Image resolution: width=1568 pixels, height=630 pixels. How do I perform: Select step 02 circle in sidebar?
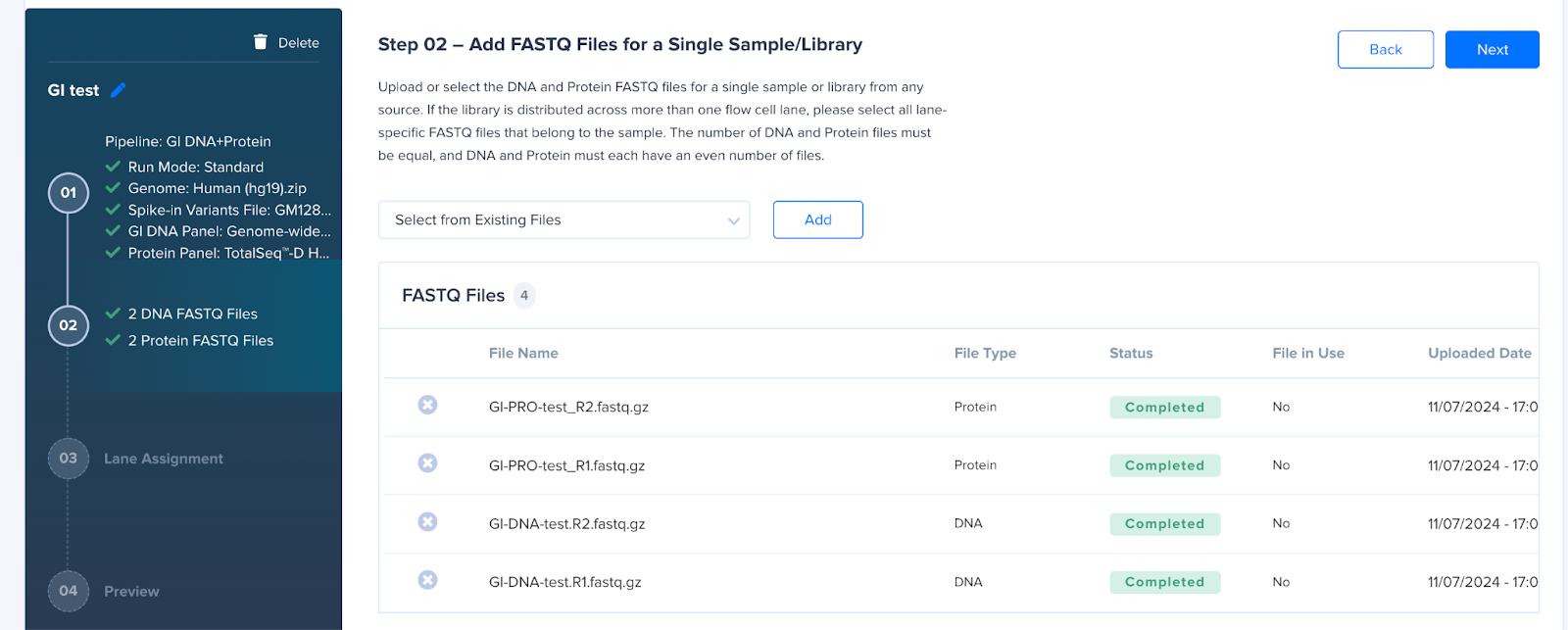pyautogui.click(x=69, y=325)
